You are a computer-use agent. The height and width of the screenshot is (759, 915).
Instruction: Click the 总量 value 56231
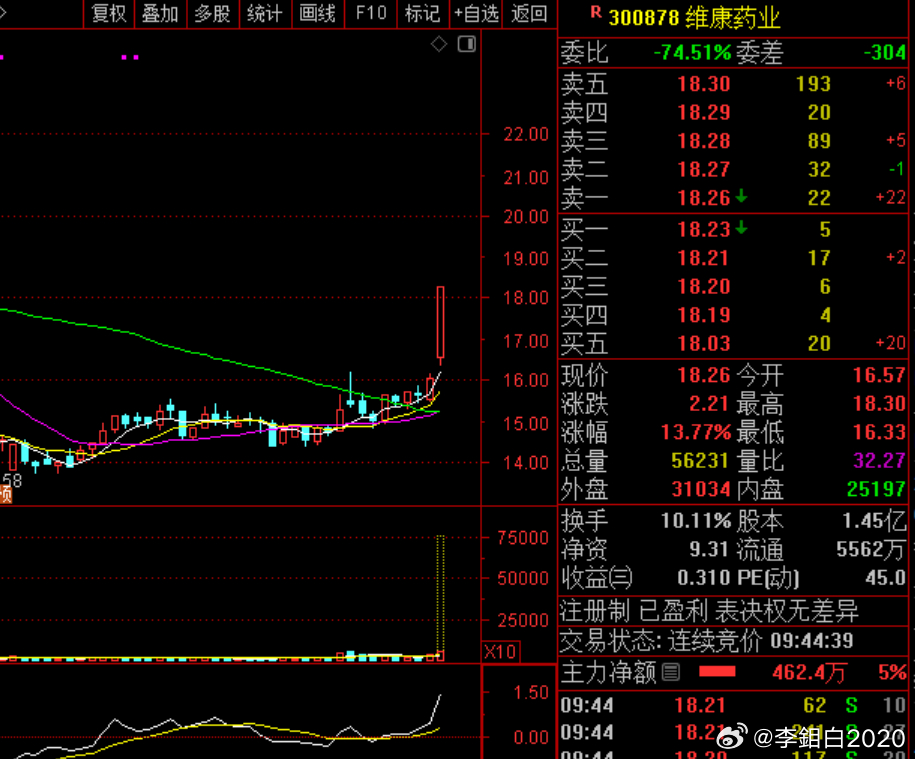click(x=701, y=461)
